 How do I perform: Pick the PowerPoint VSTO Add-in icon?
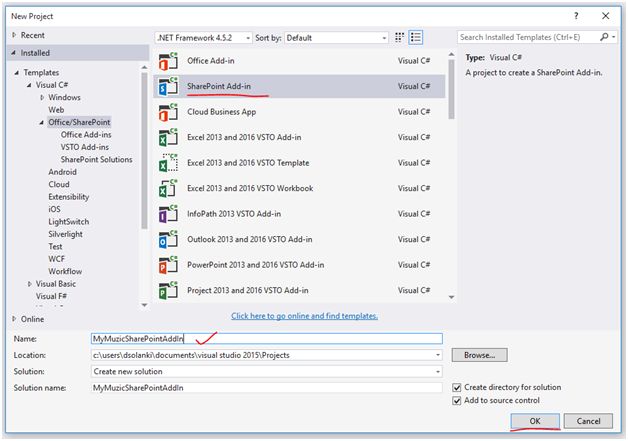tap(168, 265)
